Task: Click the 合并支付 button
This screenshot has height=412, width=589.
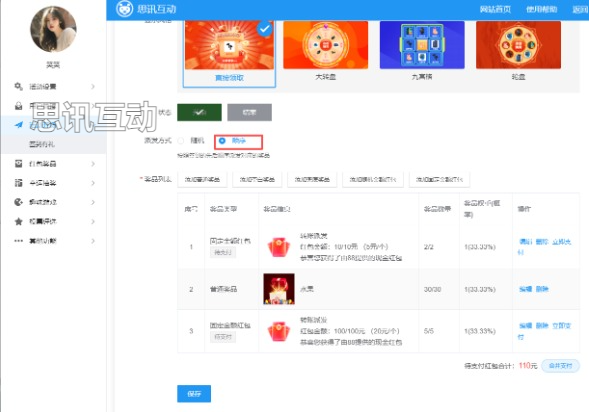Action: pyautogui.click(x=560, y=365)
